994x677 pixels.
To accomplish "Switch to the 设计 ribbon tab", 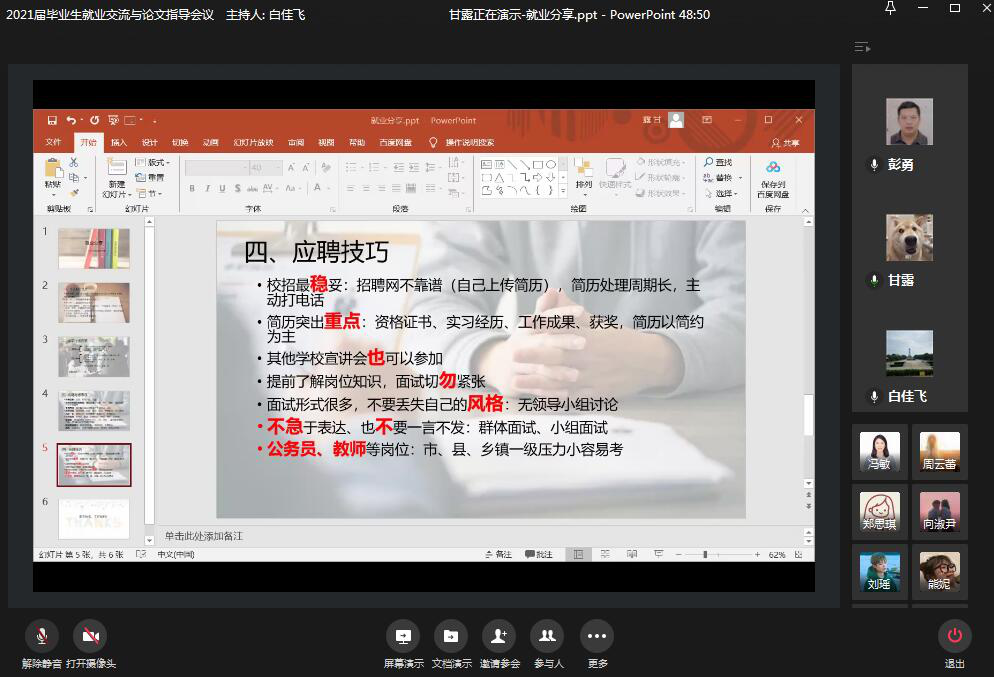I will pyautogui.click(x=149, y=143).
